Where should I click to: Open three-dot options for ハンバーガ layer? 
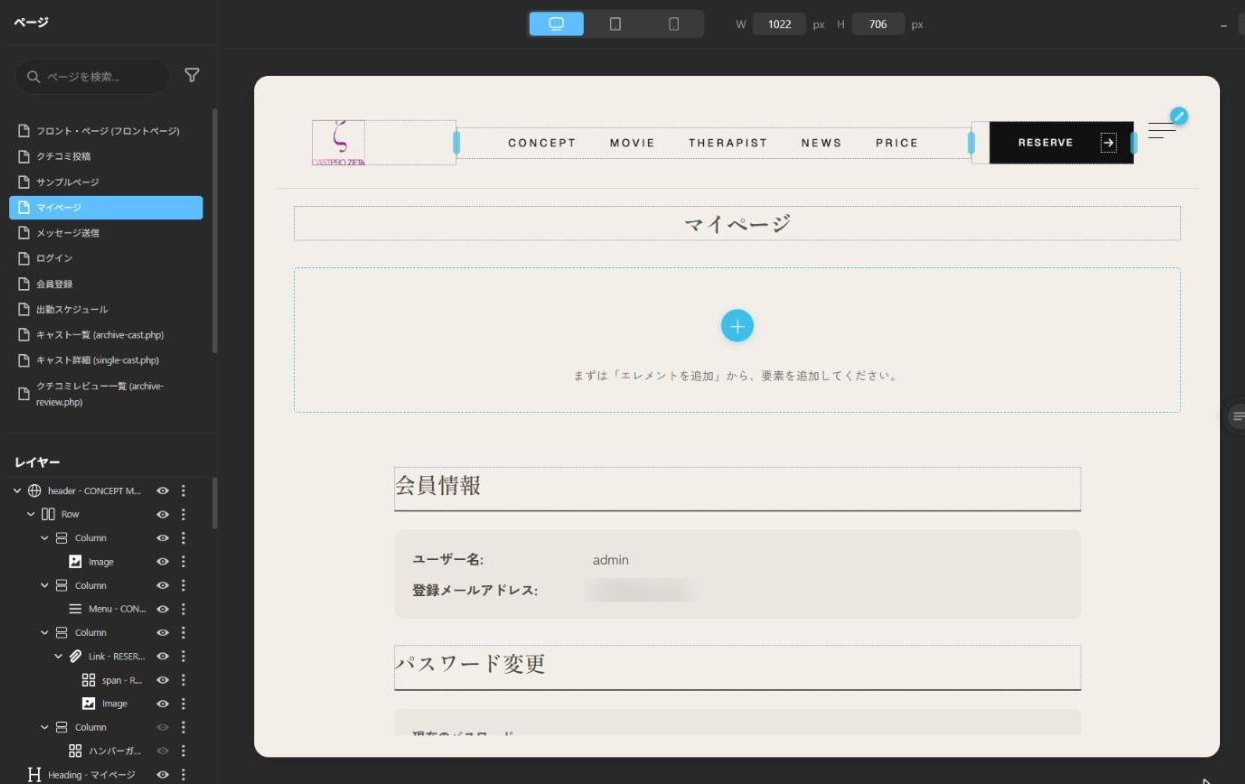click(183, 751)
